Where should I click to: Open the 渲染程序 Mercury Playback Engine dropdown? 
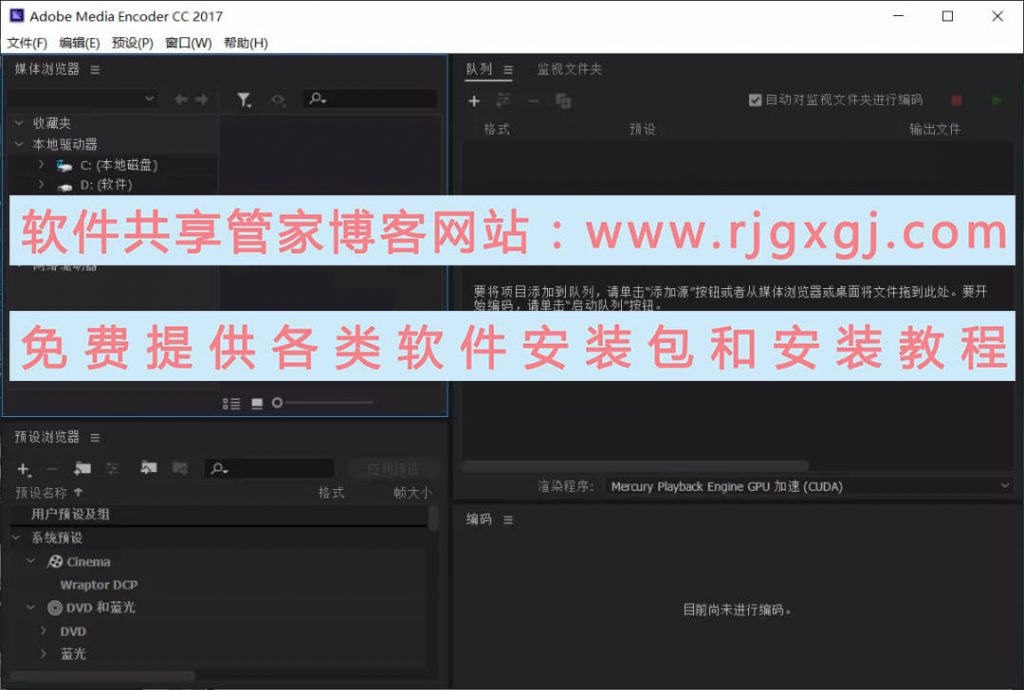tap(808, 486)
